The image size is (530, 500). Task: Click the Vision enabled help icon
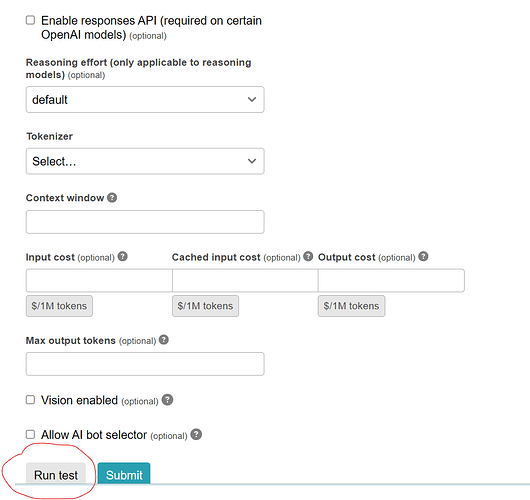(x=167, y=400)
